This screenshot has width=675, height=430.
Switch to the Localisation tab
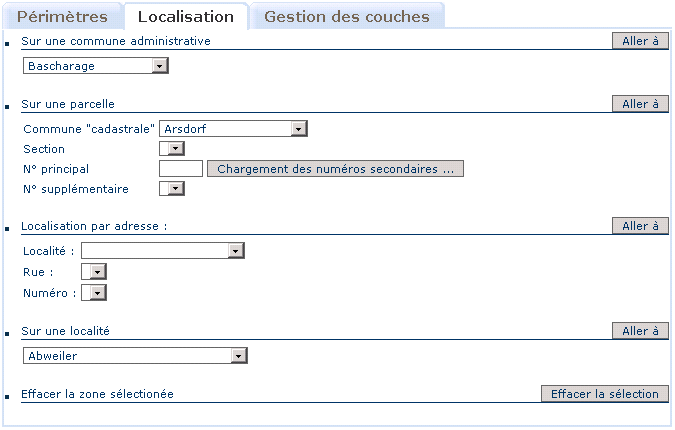click(x=186, y=17)
